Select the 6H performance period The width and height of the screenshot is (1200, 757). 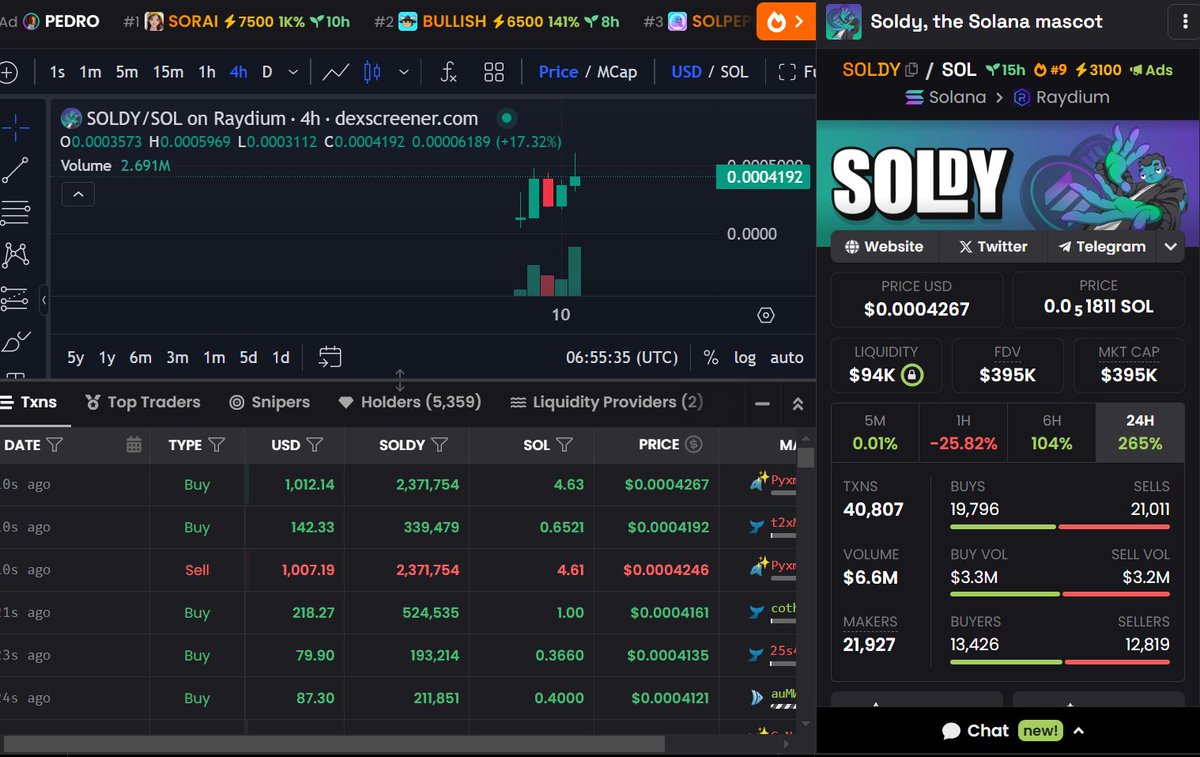(1051, 433)
